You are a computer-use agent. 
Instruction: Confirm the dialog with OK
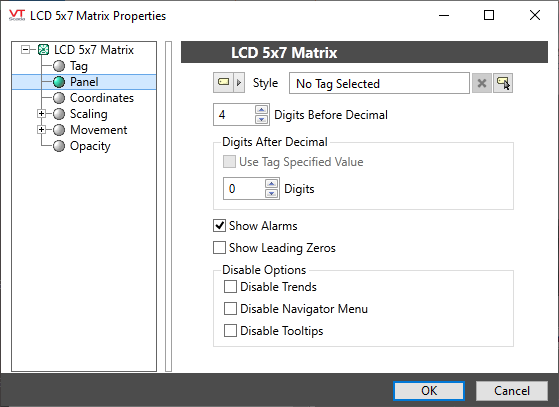pos(429,391)
